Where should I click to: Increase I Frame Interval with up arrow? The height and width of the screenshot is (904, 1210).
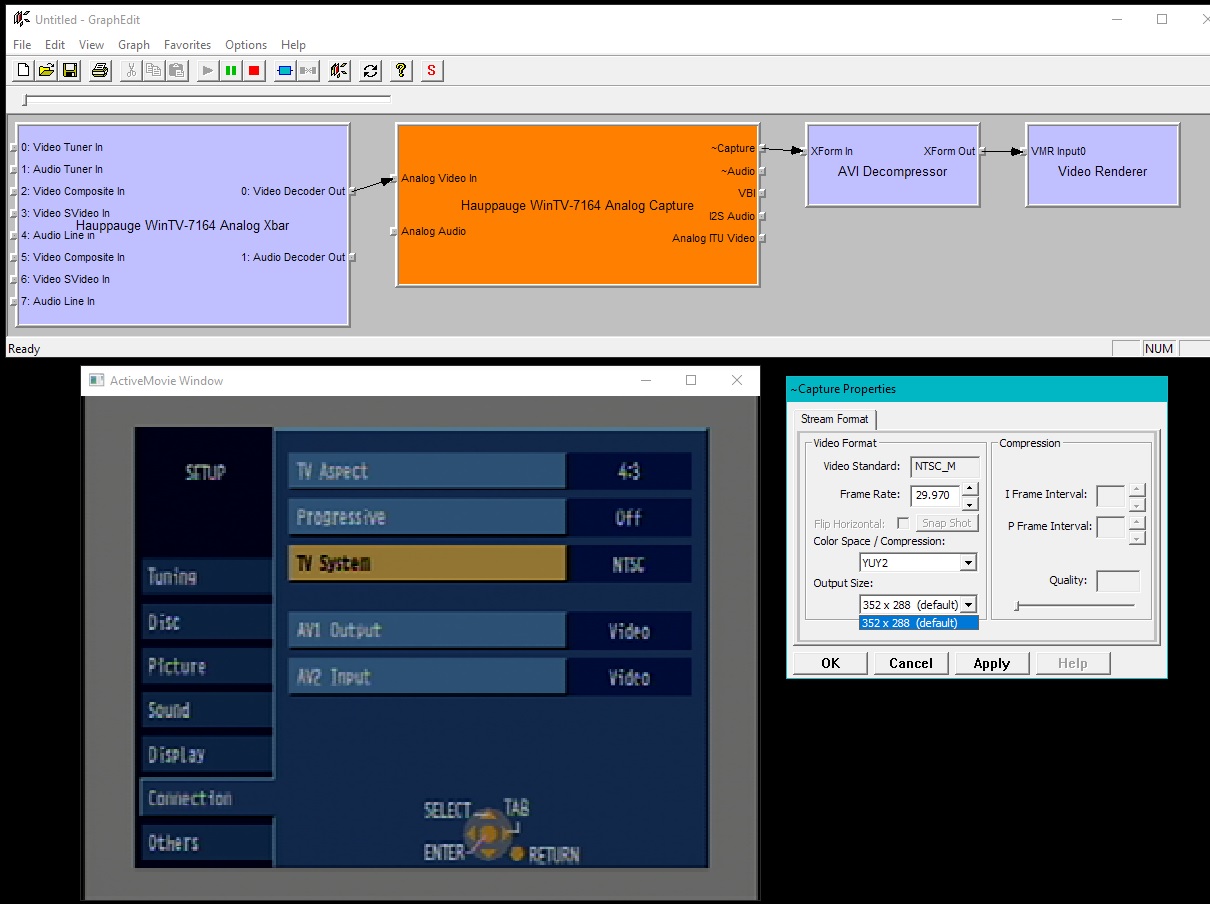[1135, 490]
